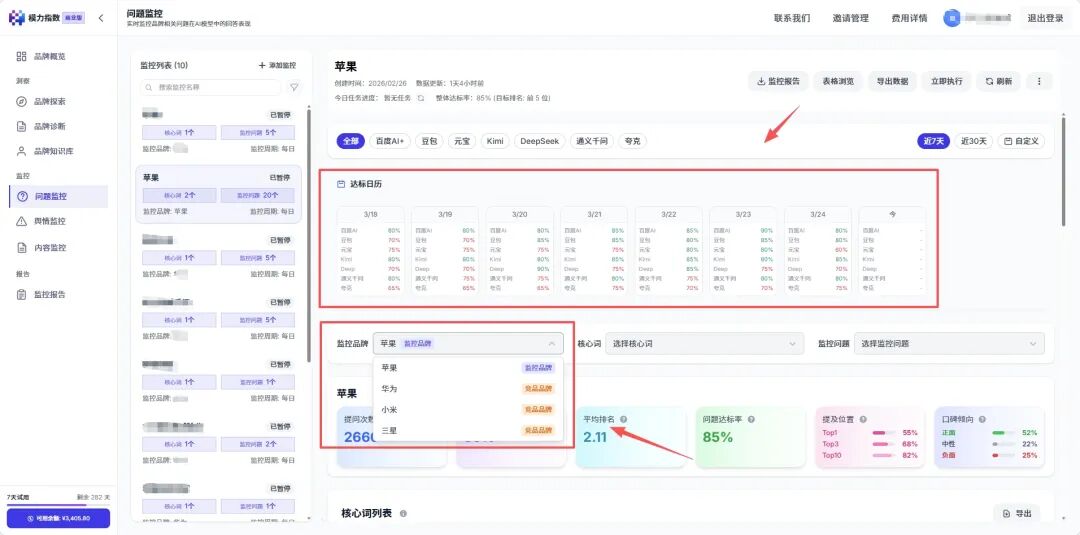1080x535 pixels.
Task: Open 费用详情 in the top bar
Action: coord(909,19)
